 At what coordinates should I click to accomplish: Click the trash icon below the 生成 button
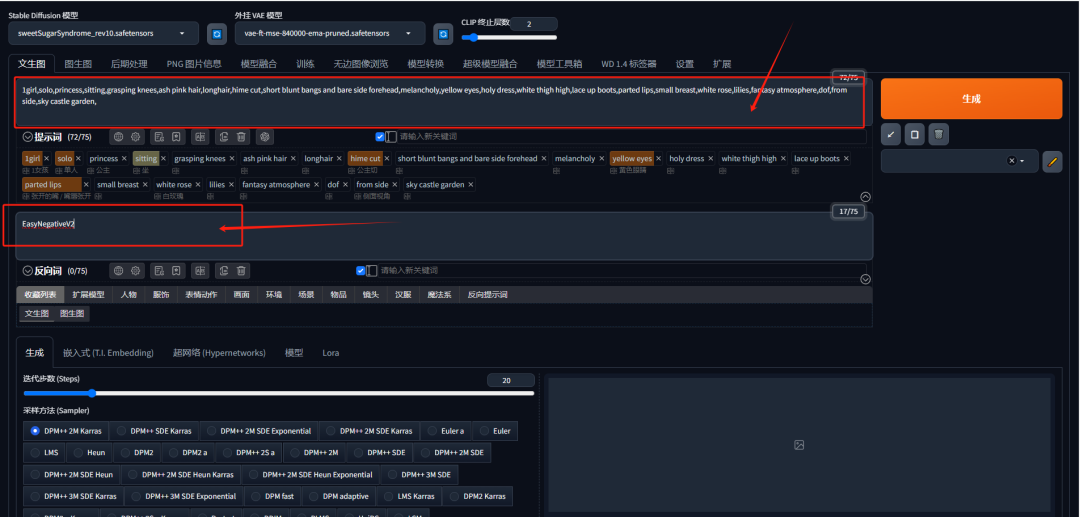click(938, 134)
